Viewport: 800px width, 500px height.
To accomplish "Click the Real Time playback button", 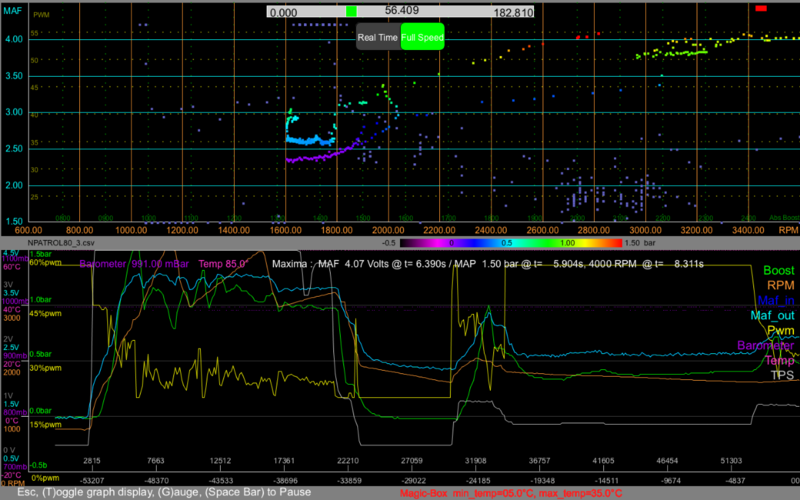I will [x=377, y=36].
